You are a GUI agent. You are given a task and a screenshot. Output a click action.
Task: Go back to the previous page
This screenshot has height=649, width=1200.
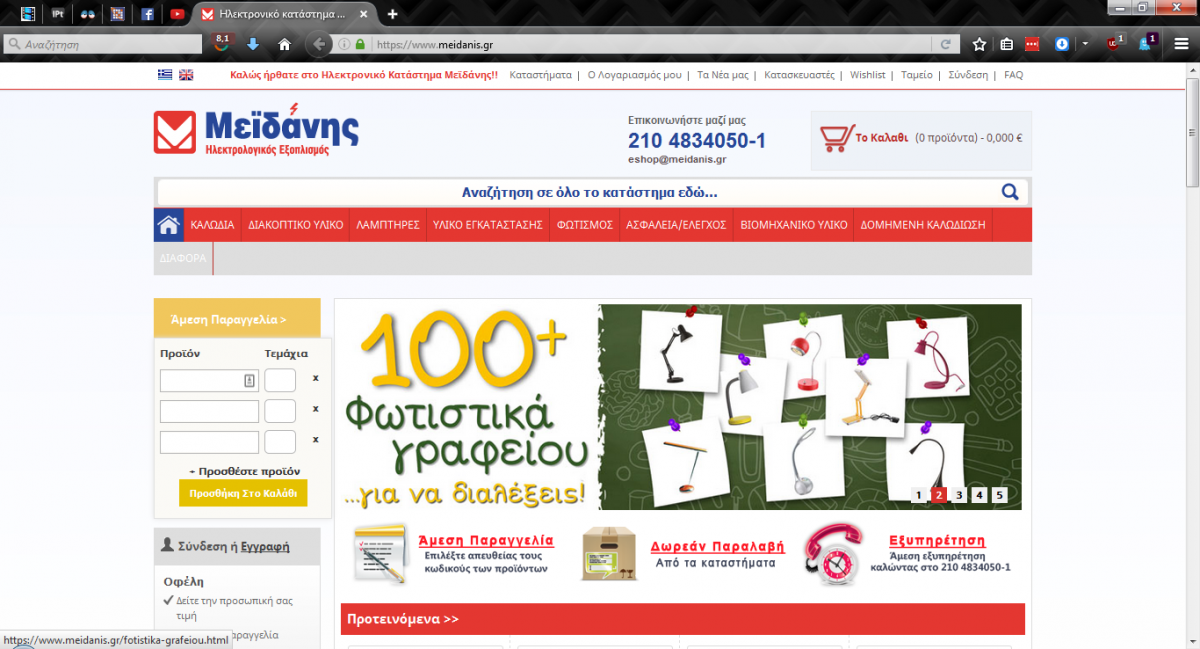pyautogui.click(x=319, y=44)
